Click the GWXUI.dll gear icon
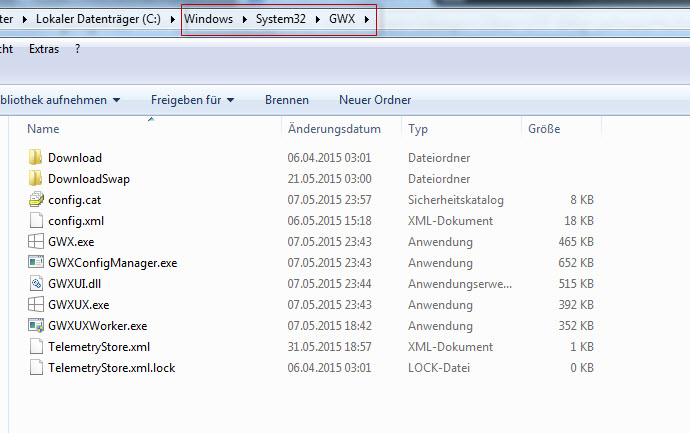This screenshot has height=433, width=690. 36,283
